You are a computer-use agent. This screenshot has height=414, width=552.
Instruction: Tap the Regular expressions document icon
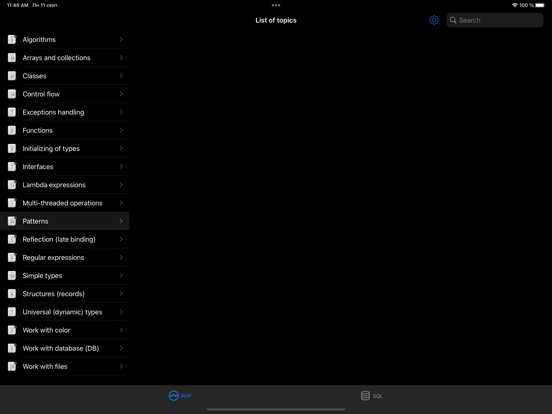tap(12, 257)
